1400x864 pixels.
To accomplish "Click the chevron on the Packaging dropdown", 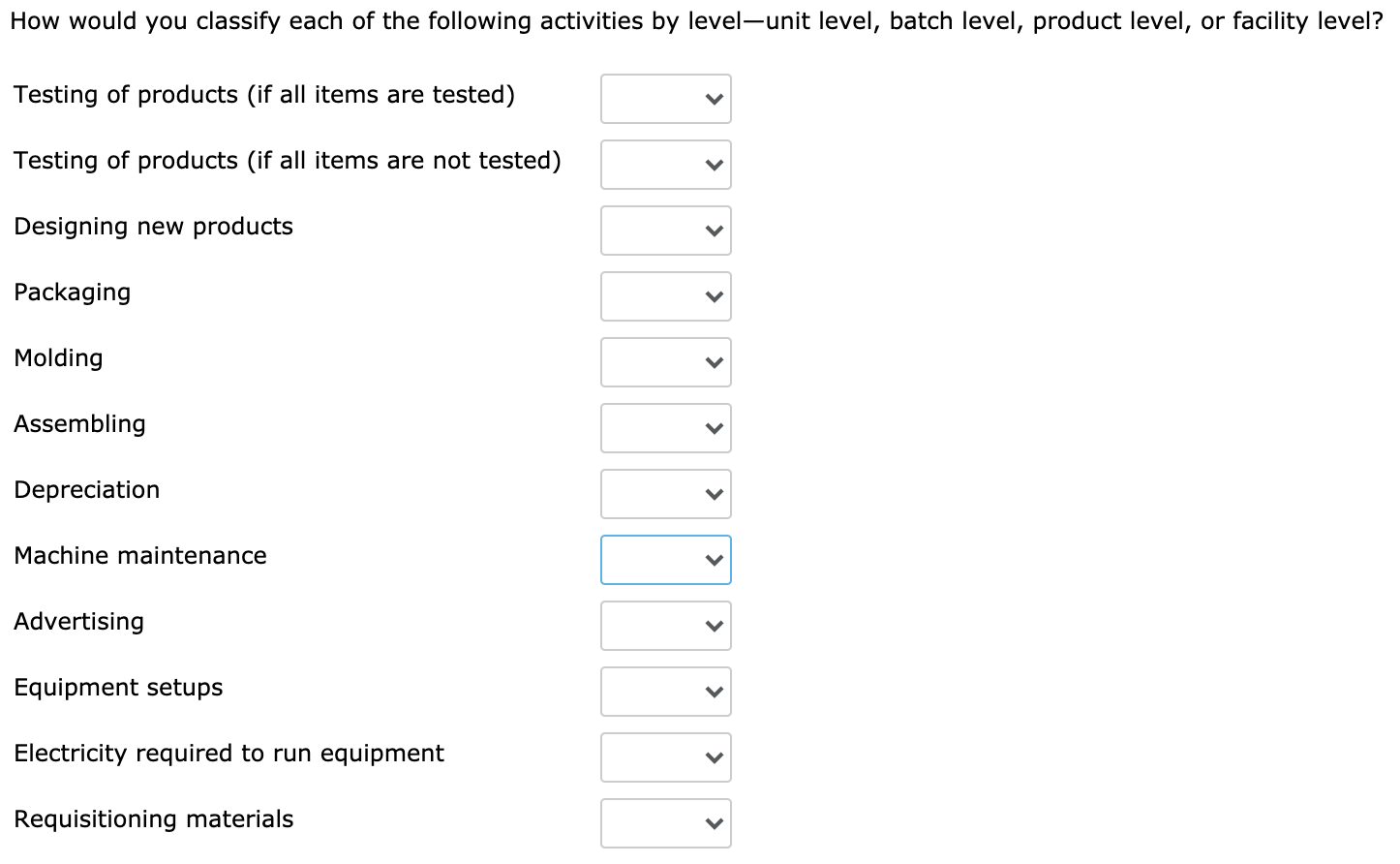I will pyautogui.click(x=713, y=296).
